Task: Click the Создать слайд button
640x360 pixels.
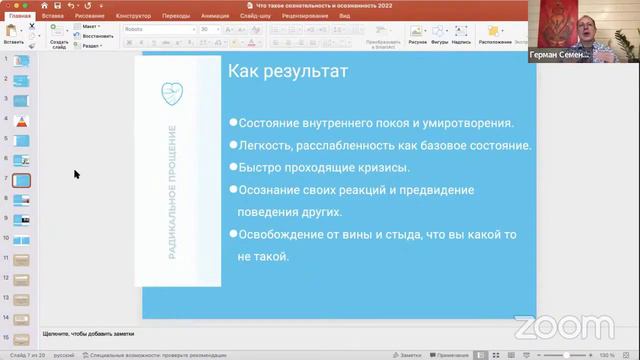Action: pos(58,36)
